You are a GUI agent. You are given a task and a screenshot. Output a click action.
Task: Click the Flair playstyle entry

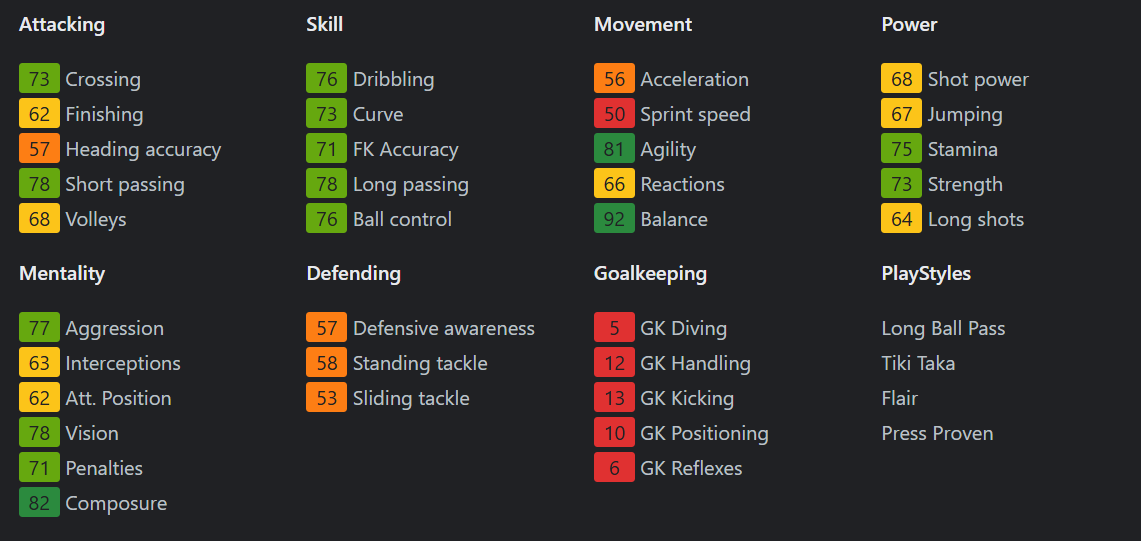point(899,398)
